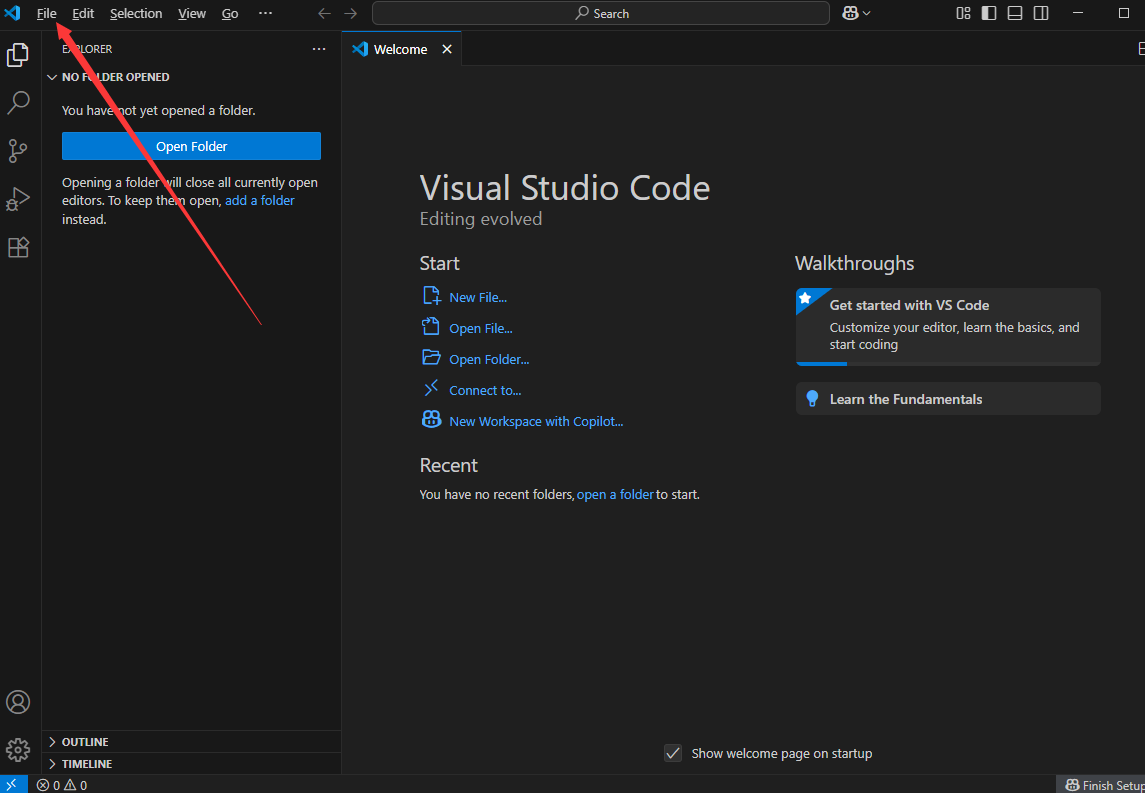The image size is (1145, 793).
Task: Go back with the left arrow
Action: tap(324, 13)
